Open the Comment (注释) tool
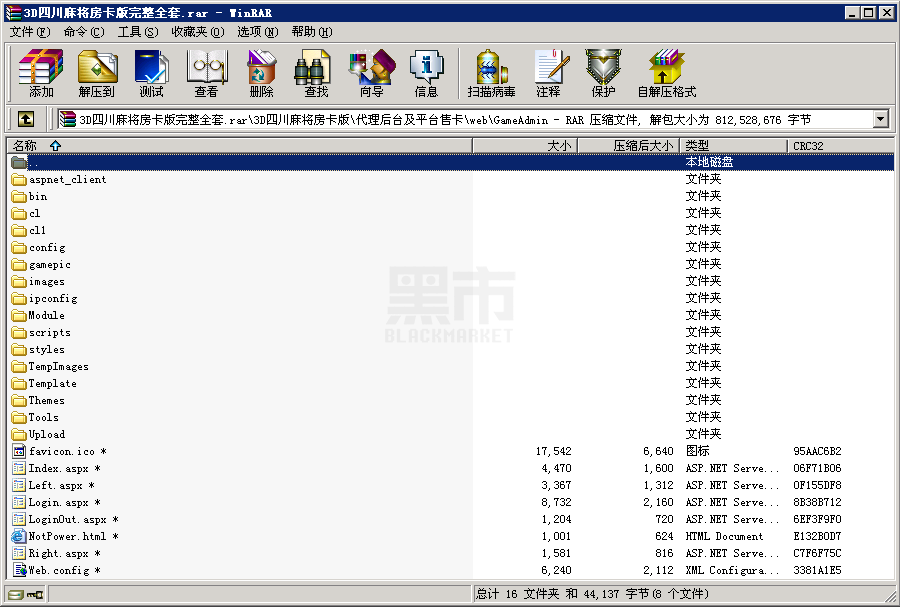 [x=549, y=73]
